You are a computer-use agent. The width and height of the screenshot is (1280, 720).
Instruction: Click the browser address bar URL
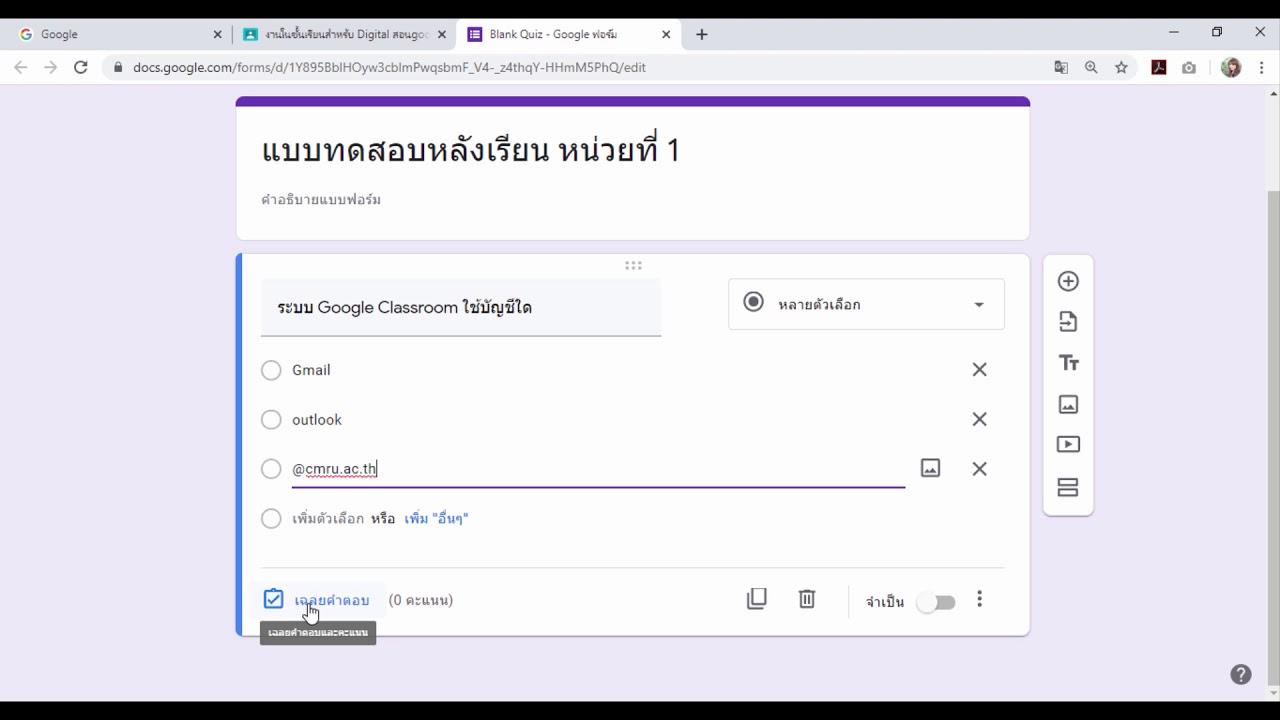tap(389, 67)
